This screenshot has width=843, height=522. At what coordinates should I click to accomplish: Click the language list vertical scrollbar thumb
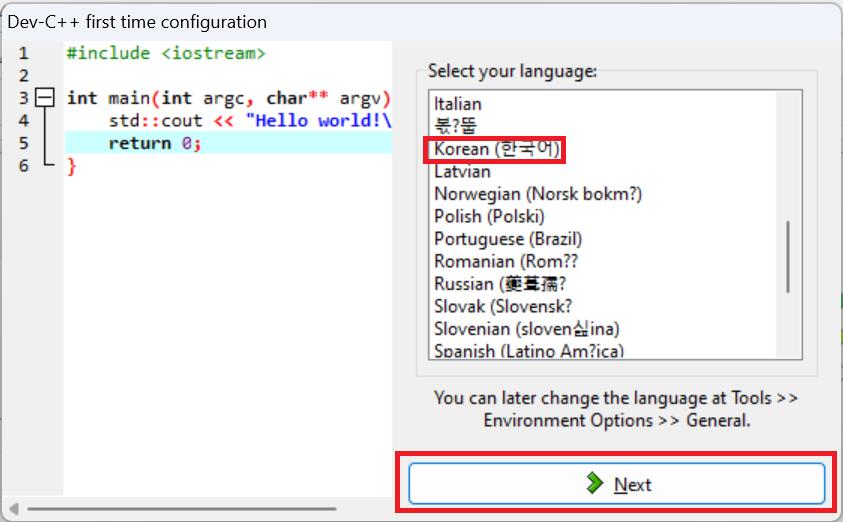(x=789, y=255)
